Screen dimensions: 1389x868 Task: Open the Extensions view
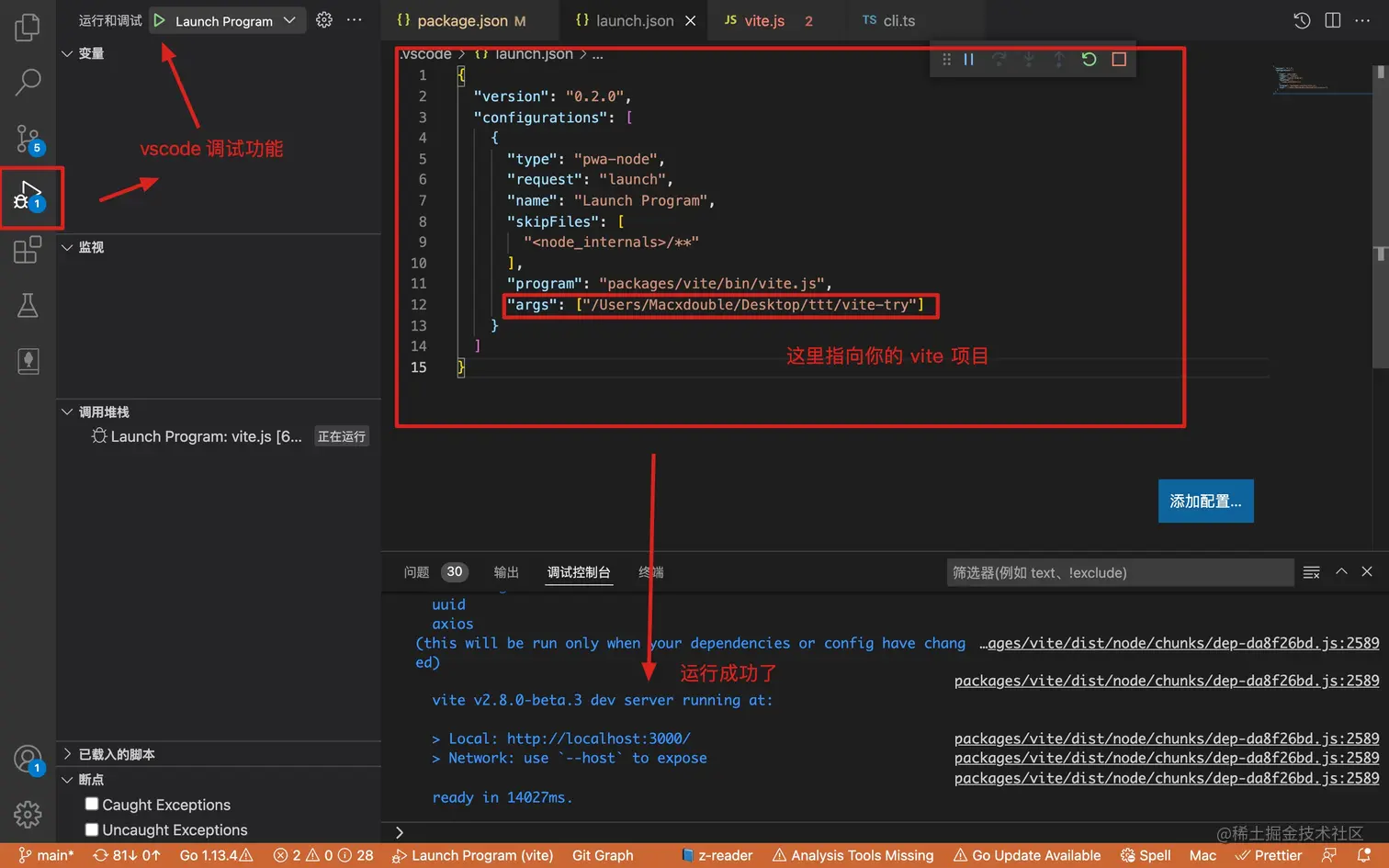tap(28, 250)
